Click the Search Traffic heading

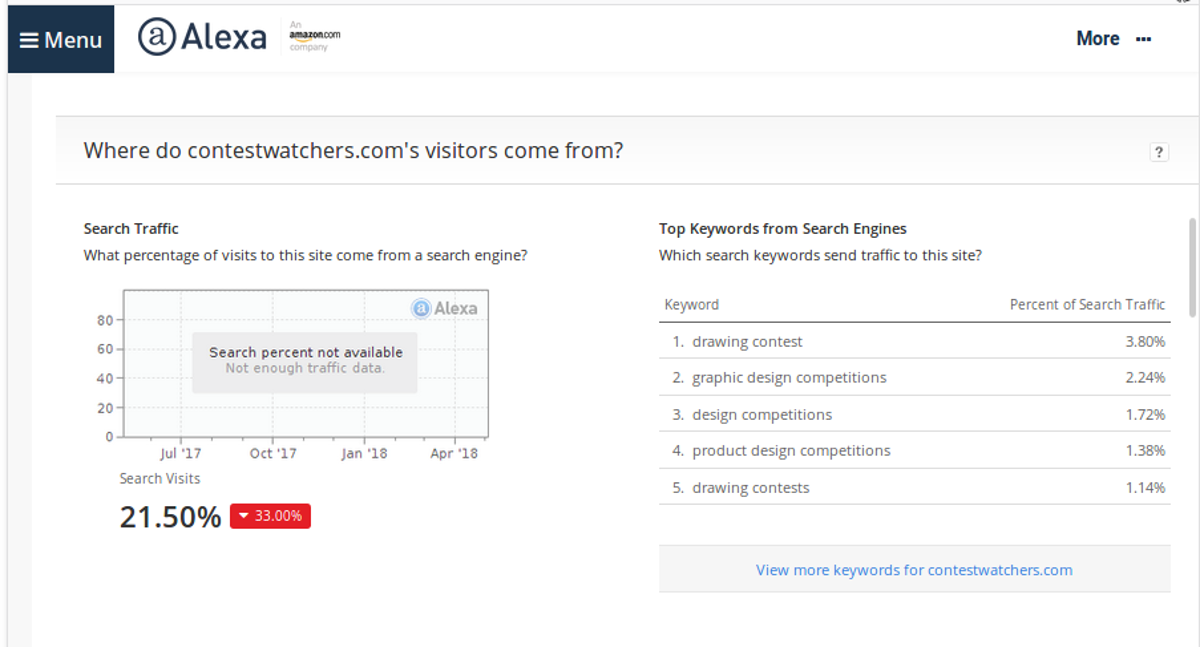coord(131,229)
